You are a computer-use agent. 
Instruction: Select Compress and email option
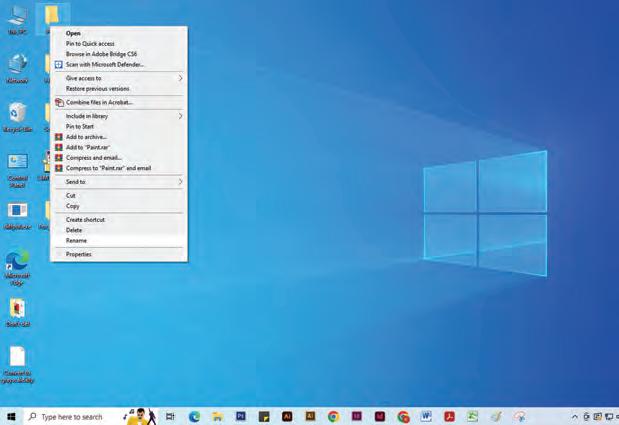(x=119, y=157)
